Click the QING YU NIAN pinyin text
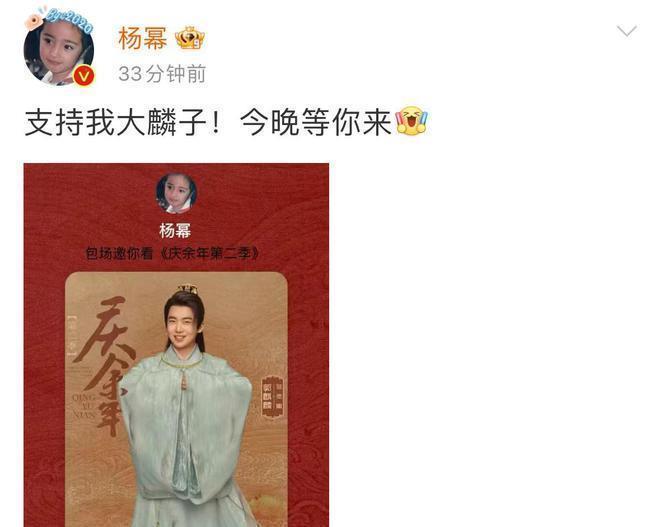 [x=84, y=406]
